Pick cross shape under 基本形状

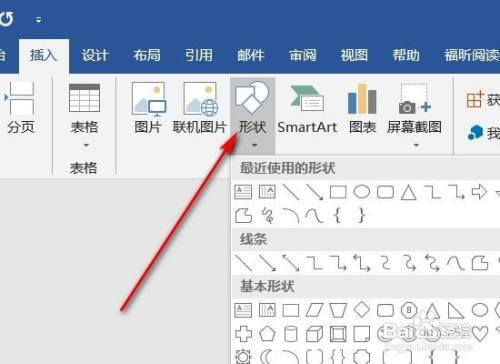click(243, 334)
